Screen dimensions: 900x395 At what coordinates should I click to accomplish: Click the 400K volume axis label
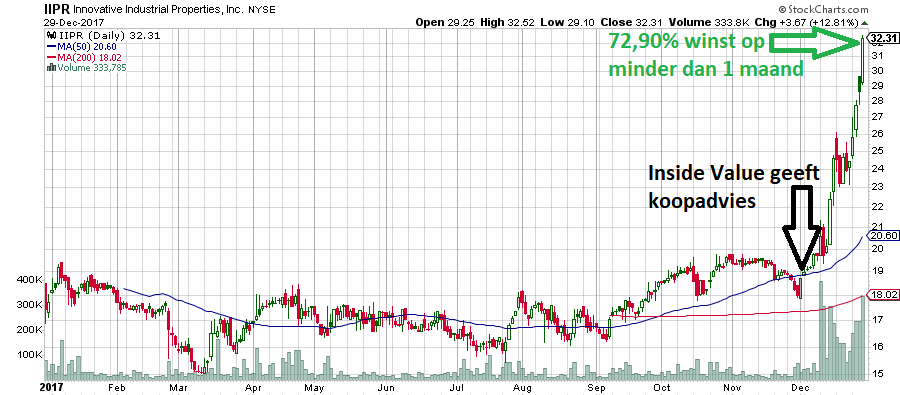pyautogui.click(x=29, y=280)
